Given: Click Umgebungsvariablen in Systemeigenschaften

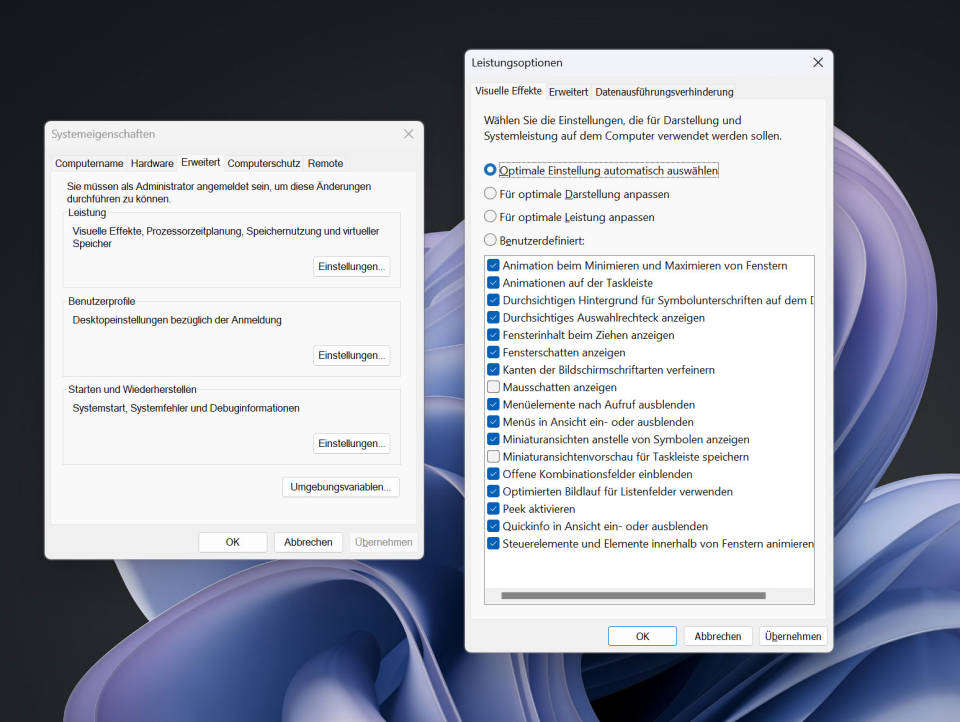Looking at the screenshot, I should (x=340, y=487).
